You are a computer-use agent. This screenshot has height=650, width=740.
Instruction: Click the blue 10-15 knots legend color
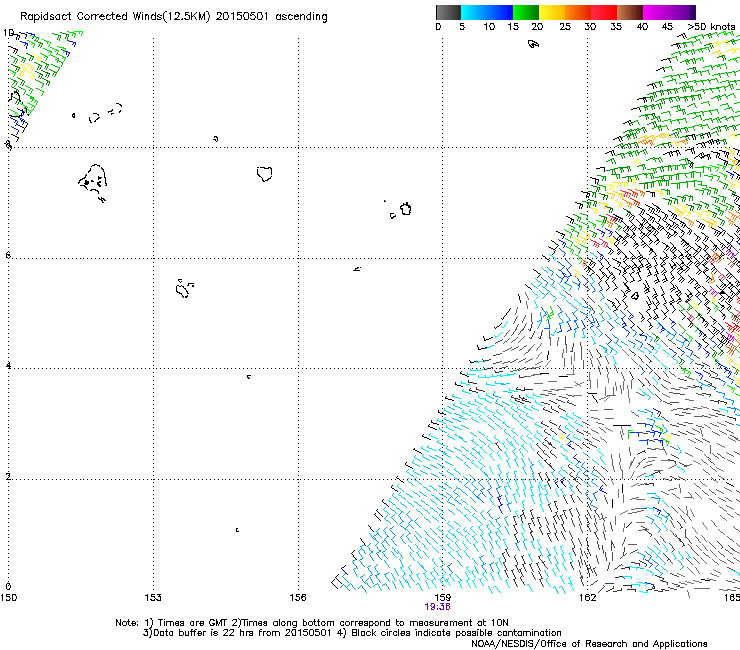(x=500, y=12)
